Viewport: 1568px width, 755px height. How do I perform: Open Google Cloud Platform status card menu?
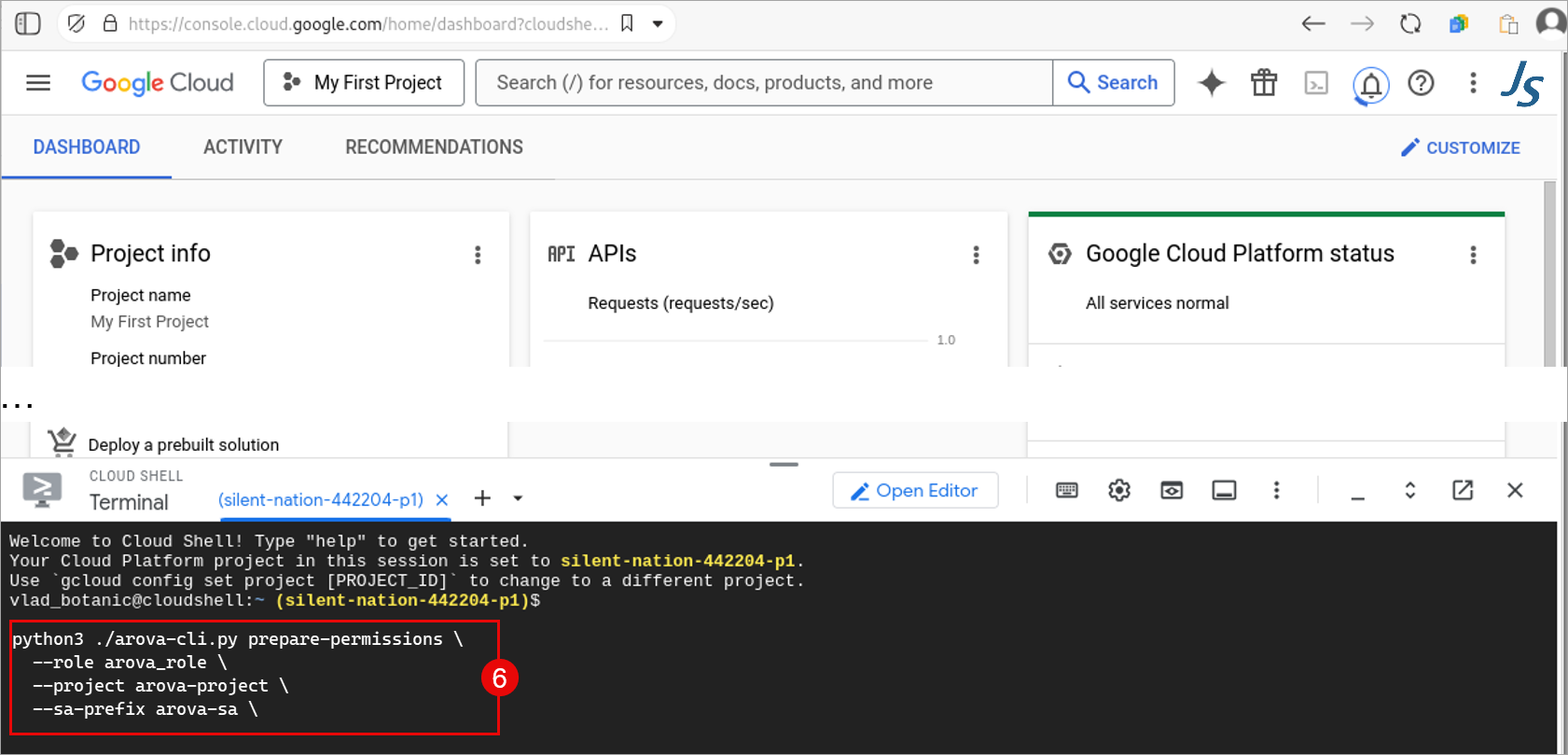[x=1473, y=255]
